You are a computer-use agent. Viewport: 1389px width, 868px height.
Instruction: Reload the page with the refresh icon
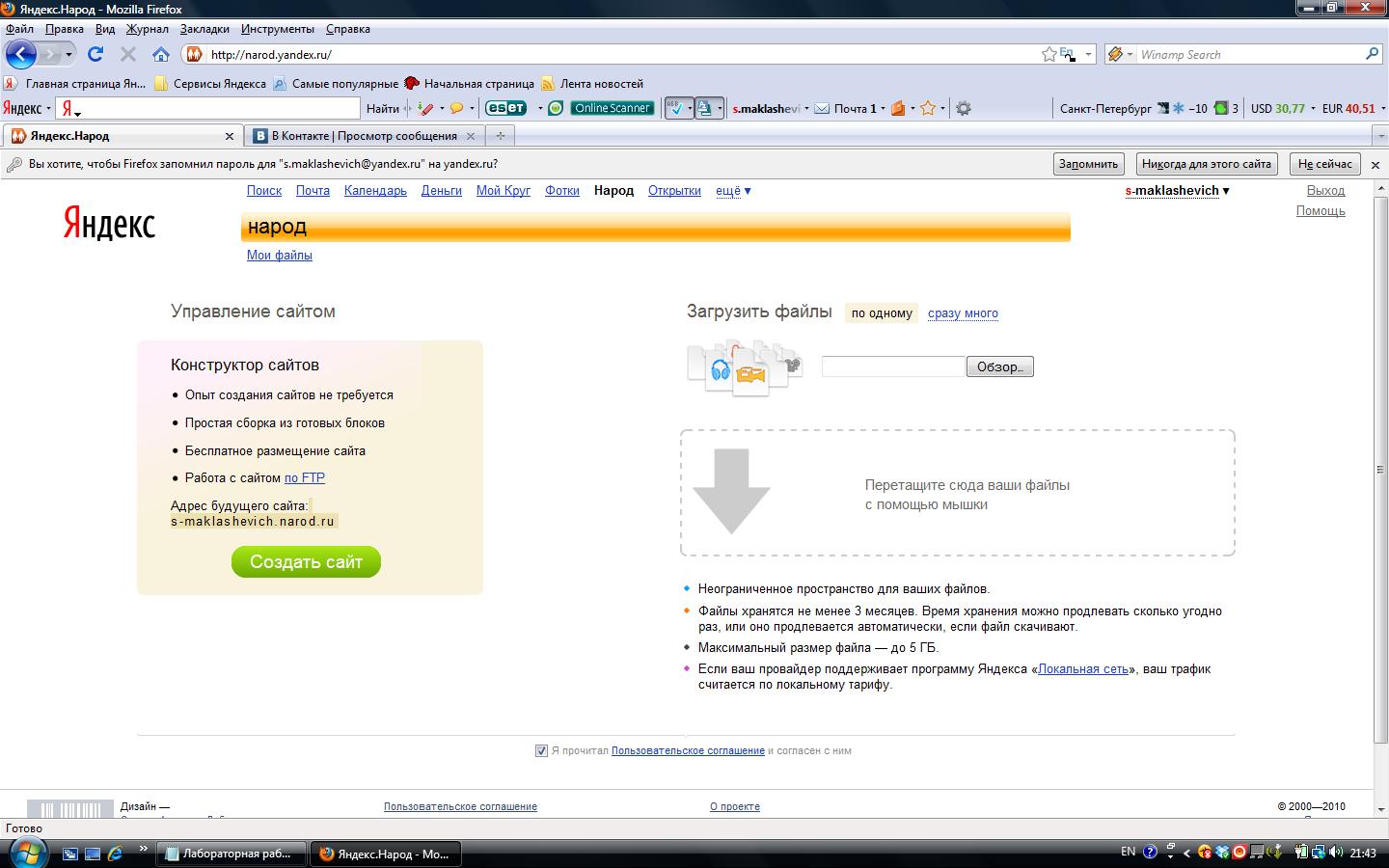point(95,54)
